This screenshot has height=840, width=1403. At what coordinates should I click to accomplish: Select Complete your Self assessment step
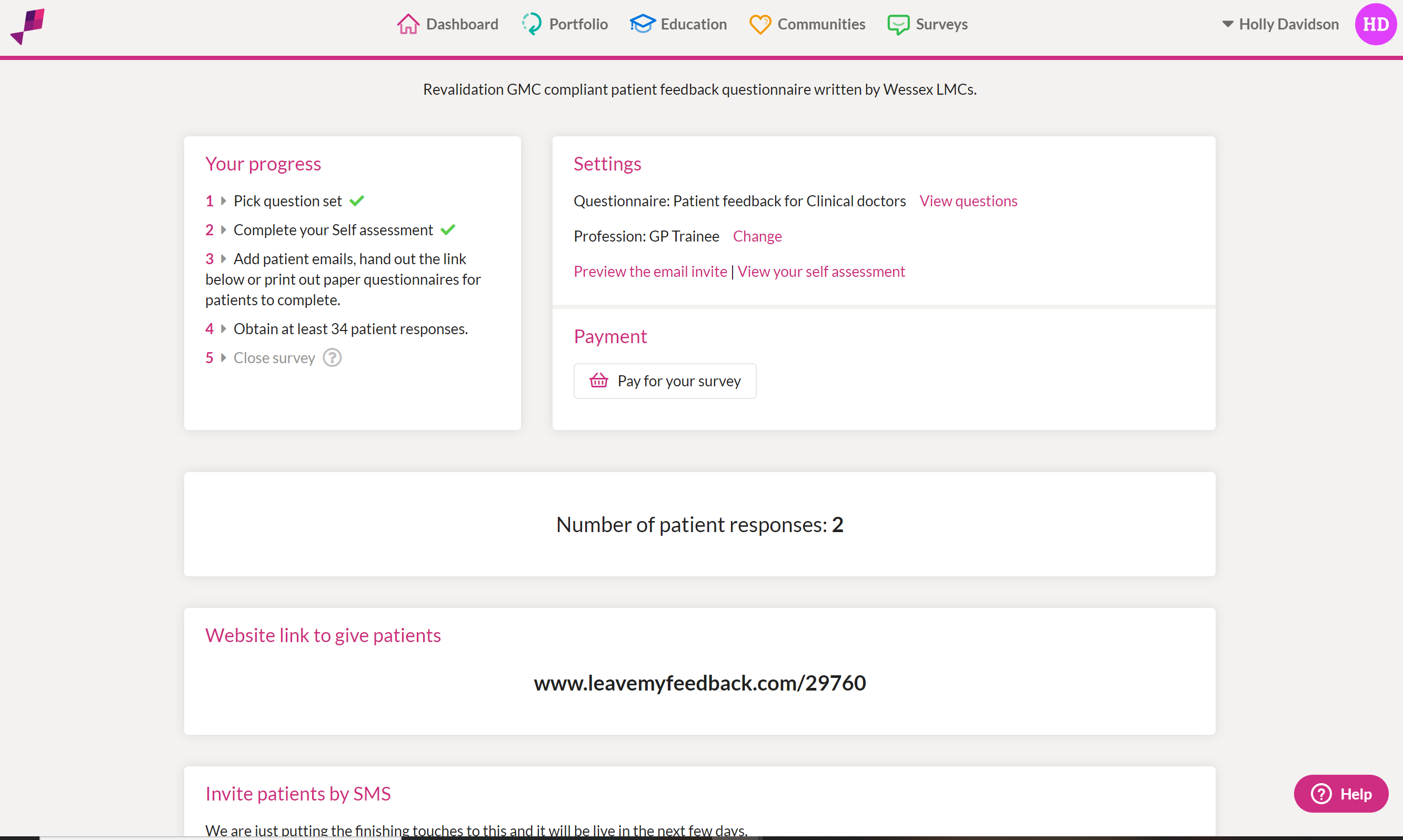pyautogui.click(x=333, y=230)
